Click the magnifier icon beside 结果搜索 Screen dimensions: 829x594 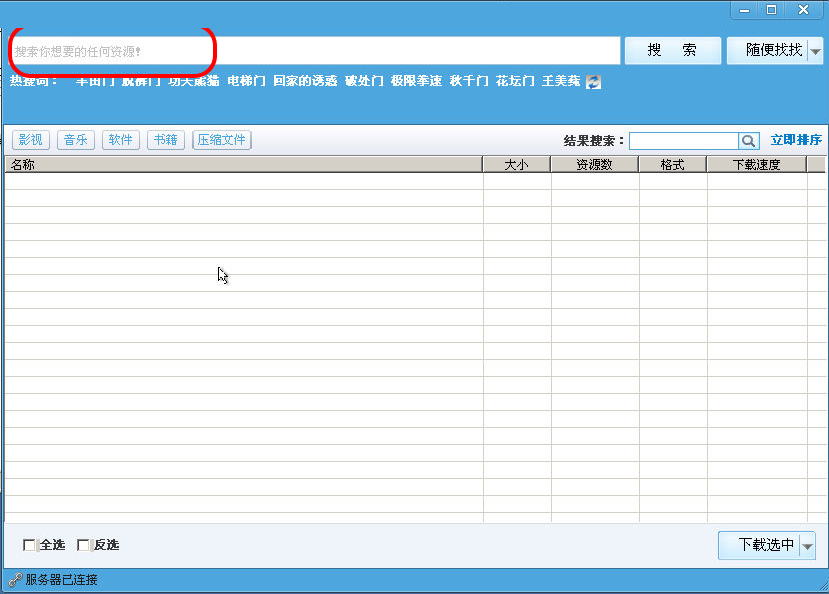click(748, 141)
